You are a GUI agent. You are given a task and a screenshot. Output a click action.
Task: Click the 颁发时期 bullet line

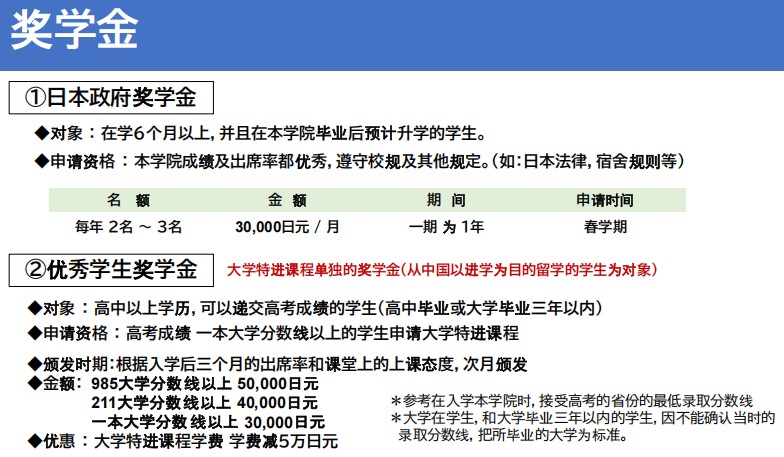(x=280, y=364)
